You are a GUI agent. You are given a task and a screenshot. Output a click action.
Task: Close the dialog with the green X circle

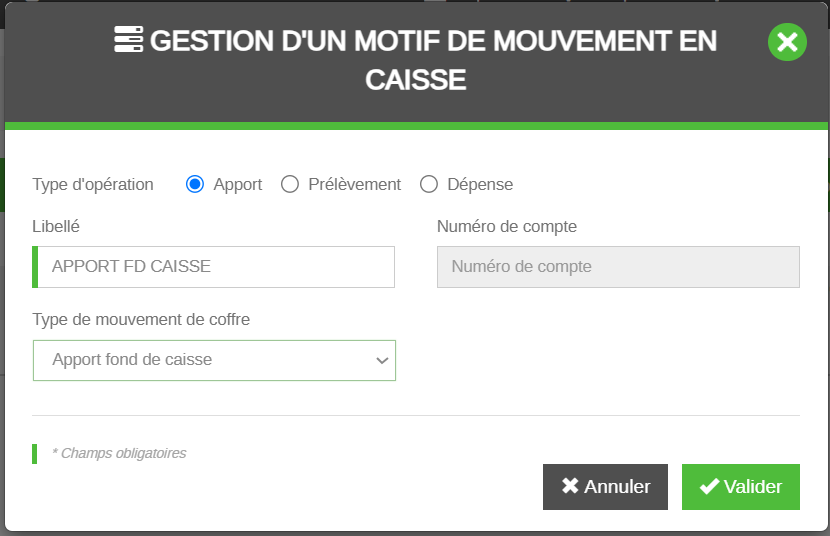pos(787,42)
